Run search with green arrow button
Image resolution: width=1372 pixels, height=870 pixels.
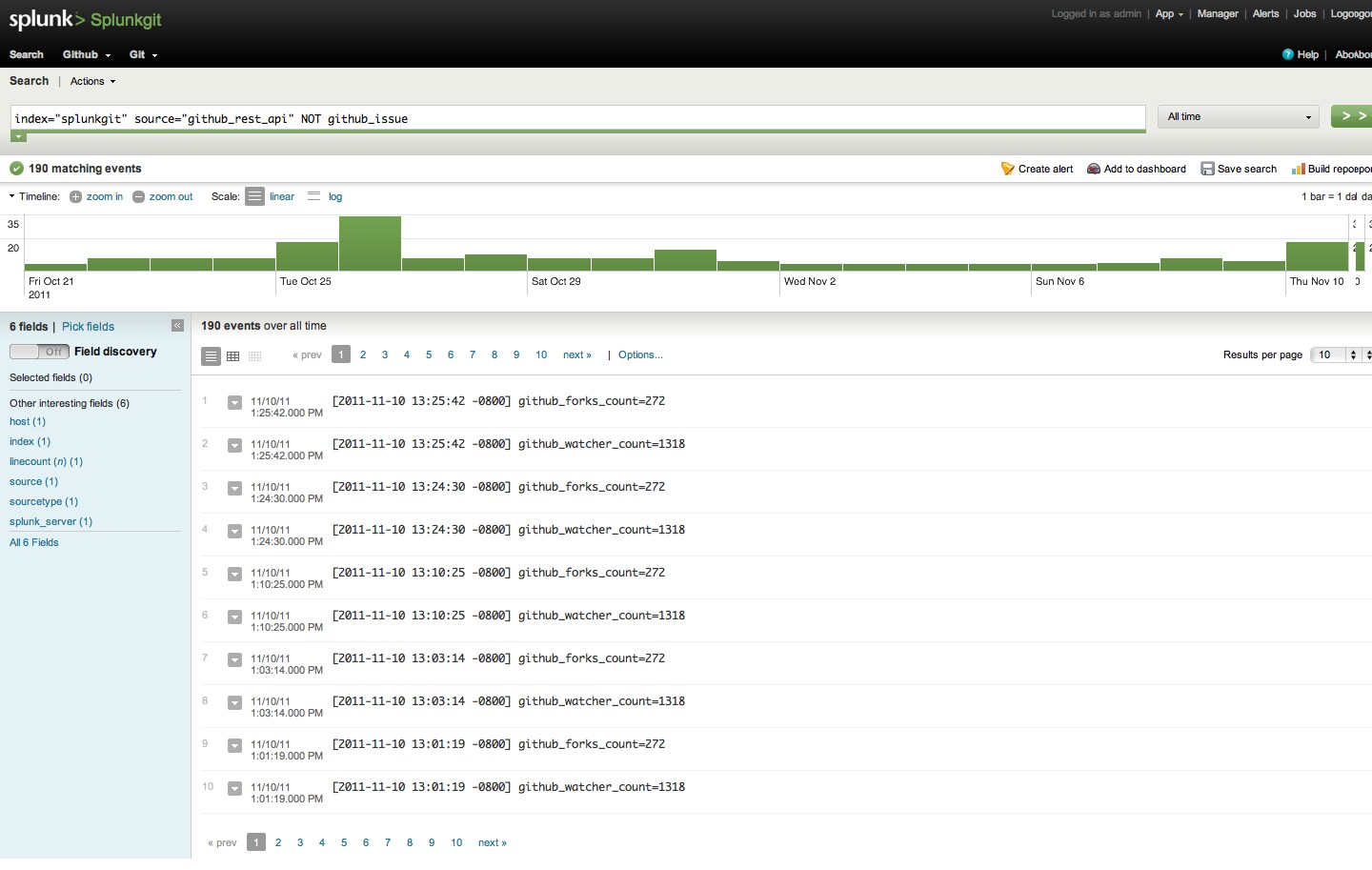pyautogui.click(x=1353, y=116)
